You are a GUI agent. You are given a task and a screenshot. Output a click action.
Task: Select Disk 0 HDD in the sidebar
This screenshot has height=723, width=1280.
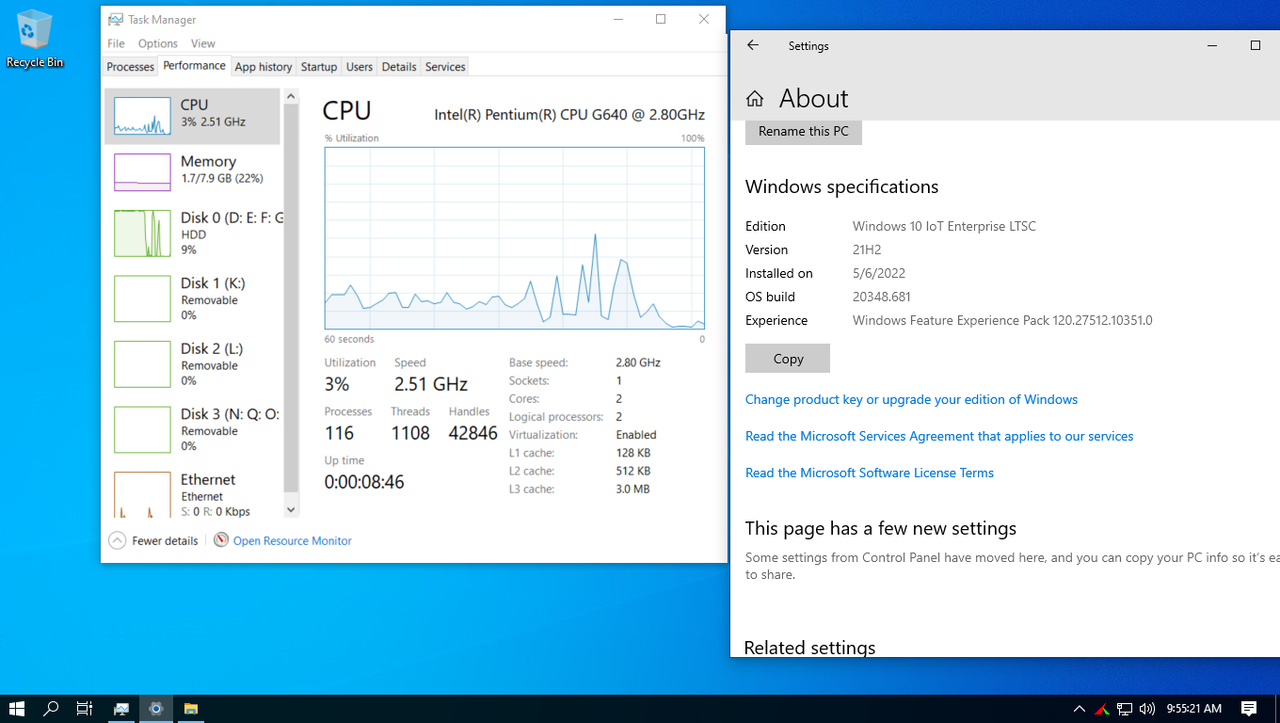tap(194, 233)
